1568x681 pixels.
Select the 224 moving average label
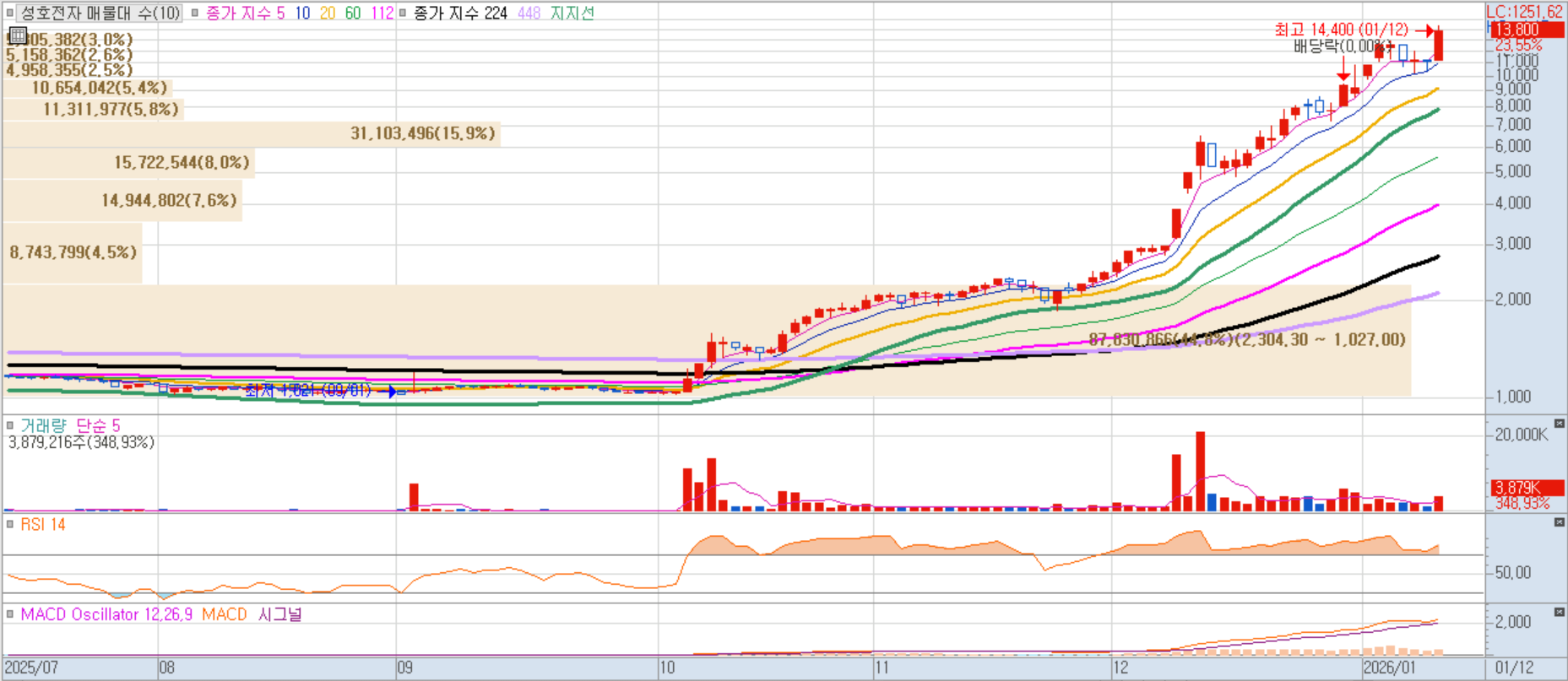click(x=460, y=13)
